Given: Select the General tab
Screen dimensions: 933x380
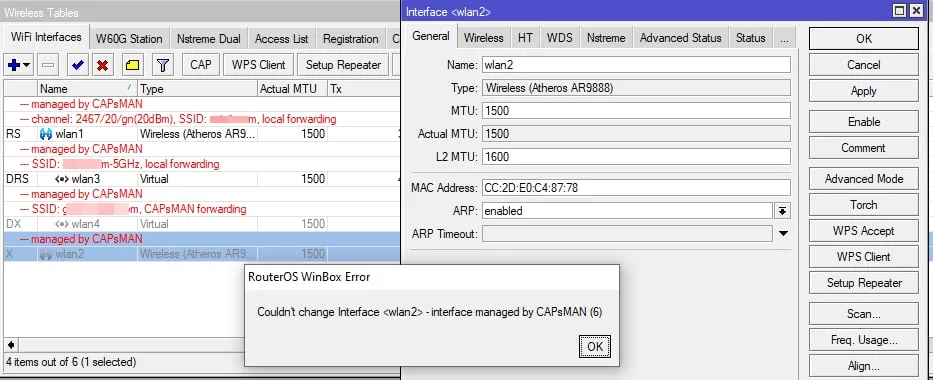Looking at the screenshot, I should coord(431,36).
